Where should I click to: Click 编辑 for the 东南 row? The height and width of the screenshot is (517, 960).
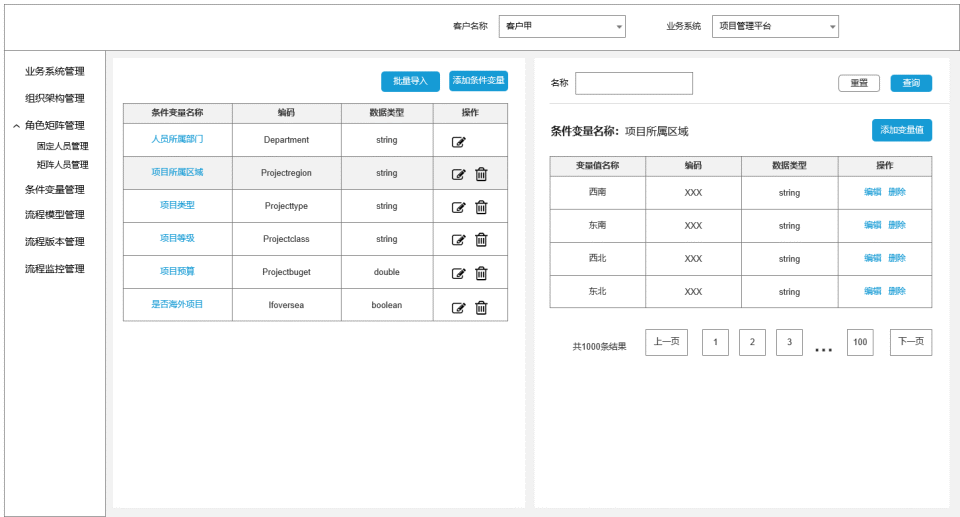point(872,225)
